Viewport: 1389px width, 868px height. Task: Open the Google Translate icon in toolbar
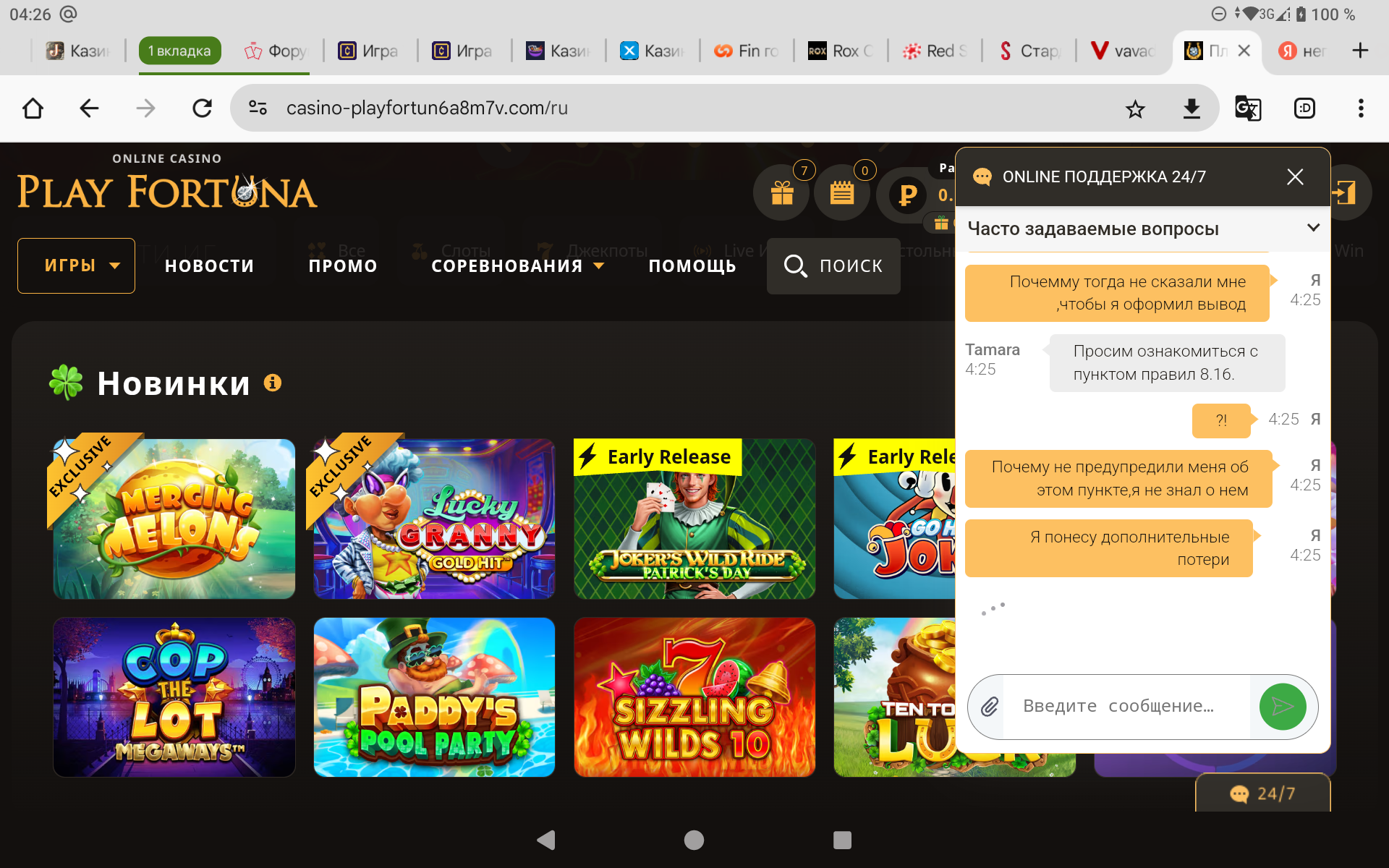(x=1247, y=109)
